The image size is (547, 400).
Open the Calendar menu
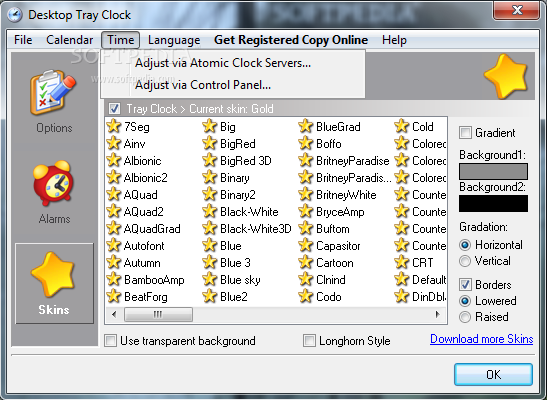[x=69, y=40]
